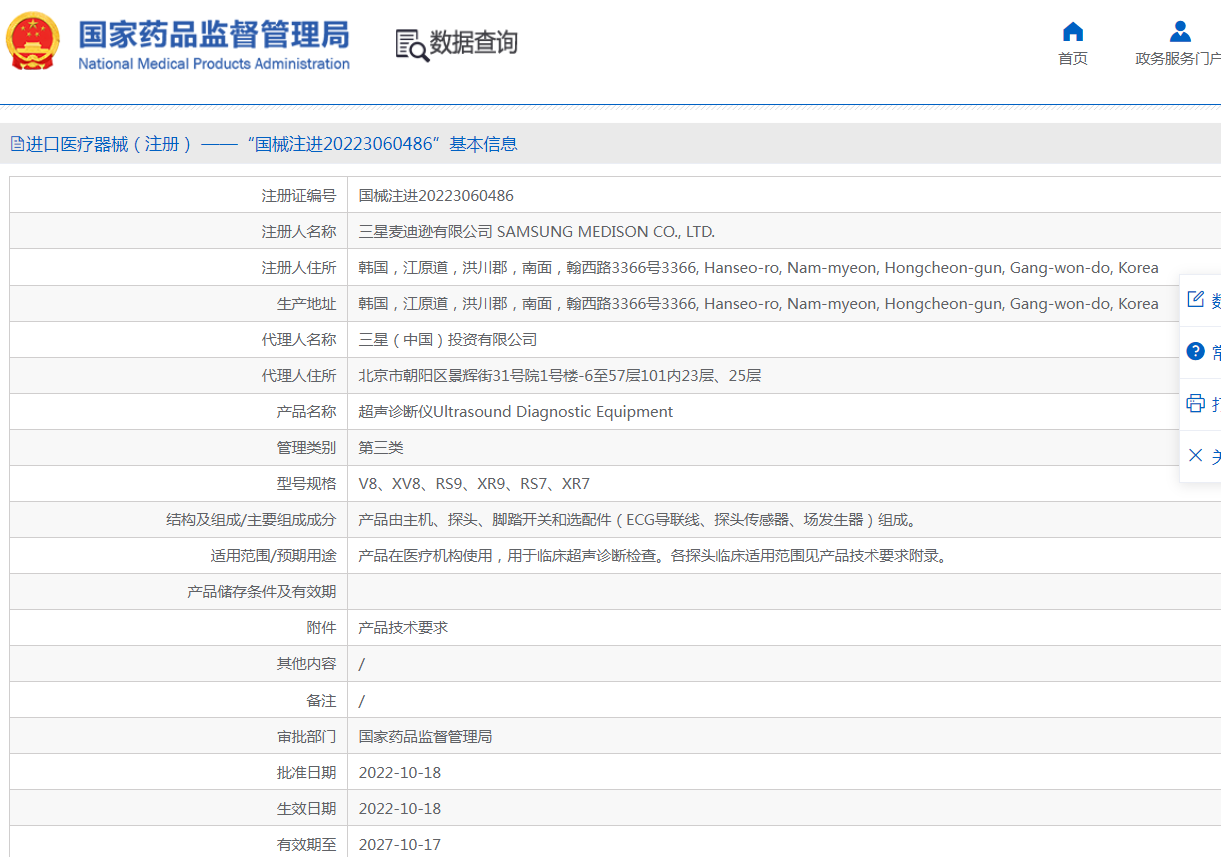Click the 生效日期 label

pos(307,809)
